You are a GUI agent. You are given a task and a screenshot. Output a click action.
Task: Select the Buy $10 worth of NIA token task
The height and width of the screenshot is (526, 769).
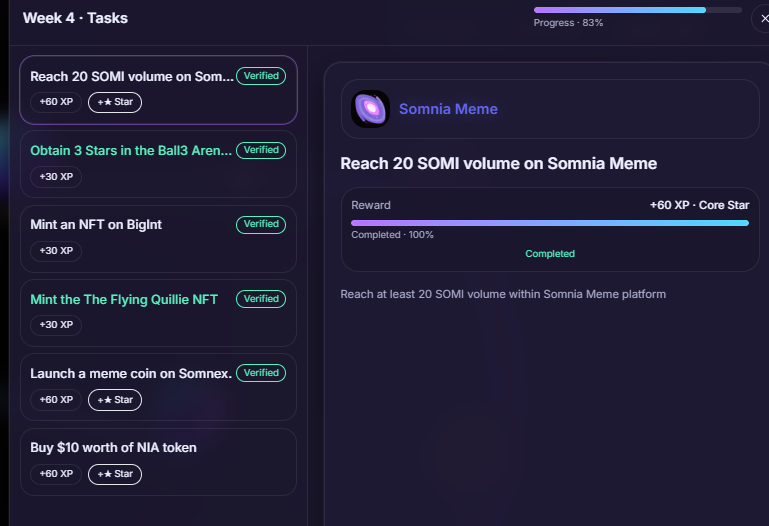[158, 462]
